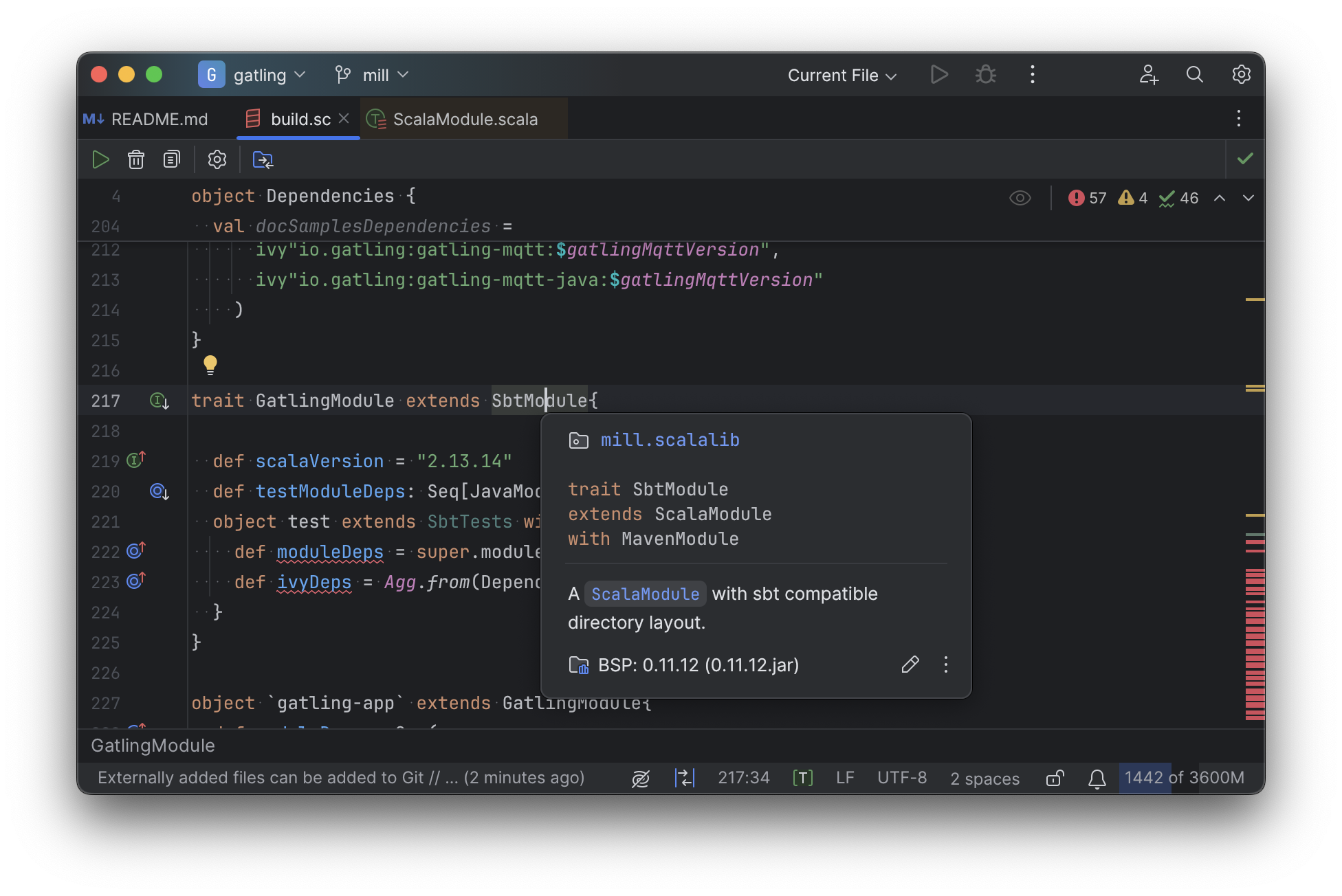This screenshot has width=1342, height=896.
Task: Click the 1442 of 3600M memory indicator
Action: click(x=1184, y=778)
